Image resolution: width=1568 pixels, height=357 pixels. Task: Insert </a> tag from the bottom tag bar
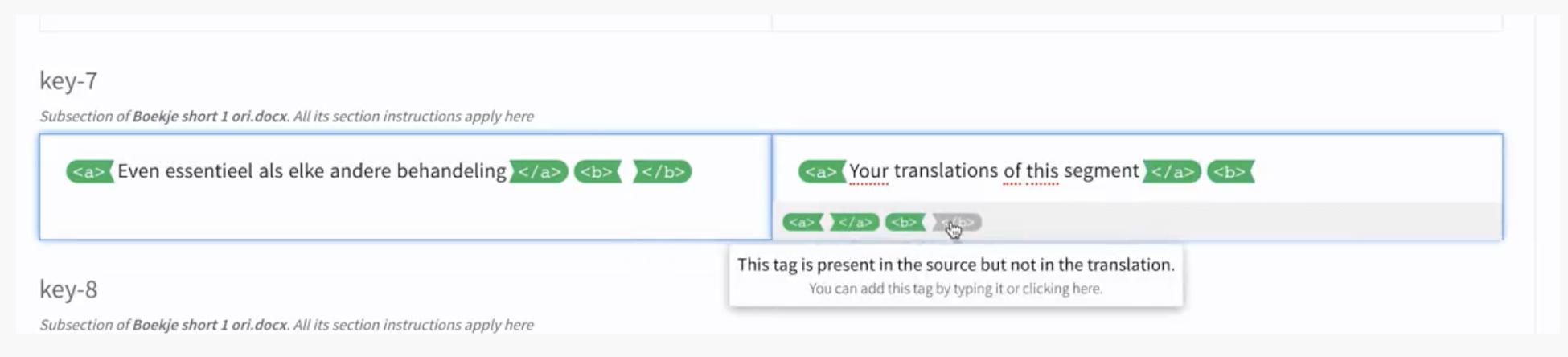854,222
